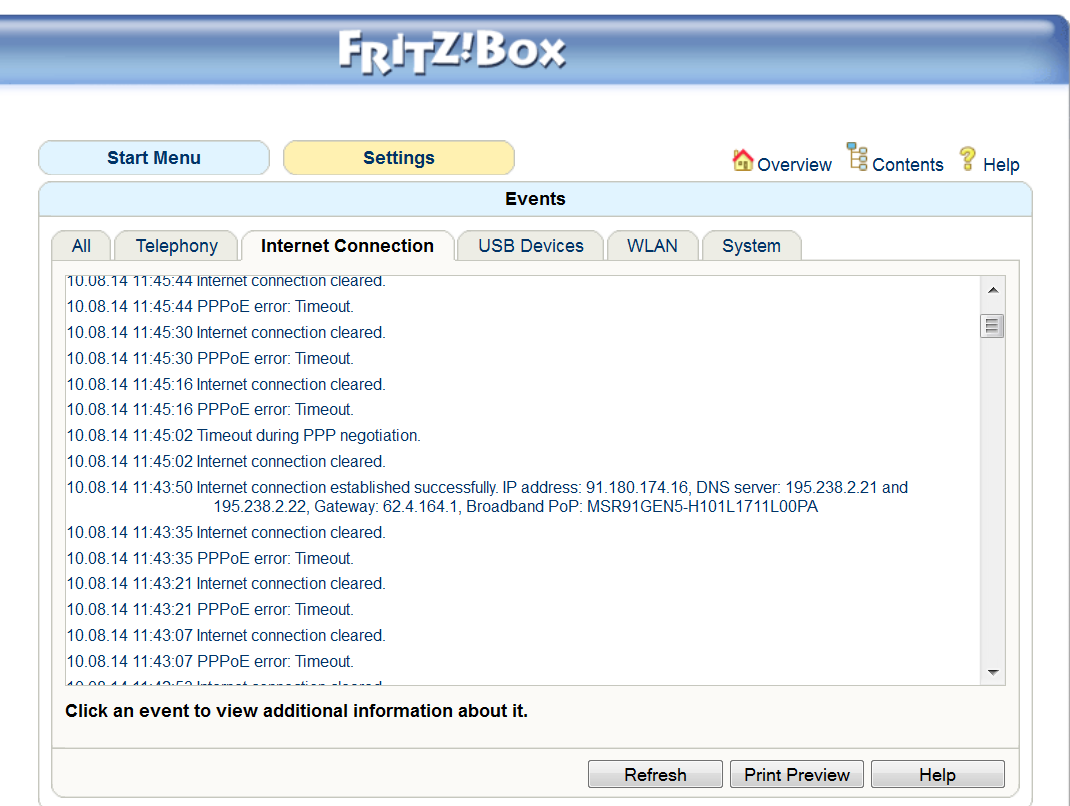Click the Contents tree icon
The height and width of the screenshot is (806, 1070).
(x=857, y=157)
